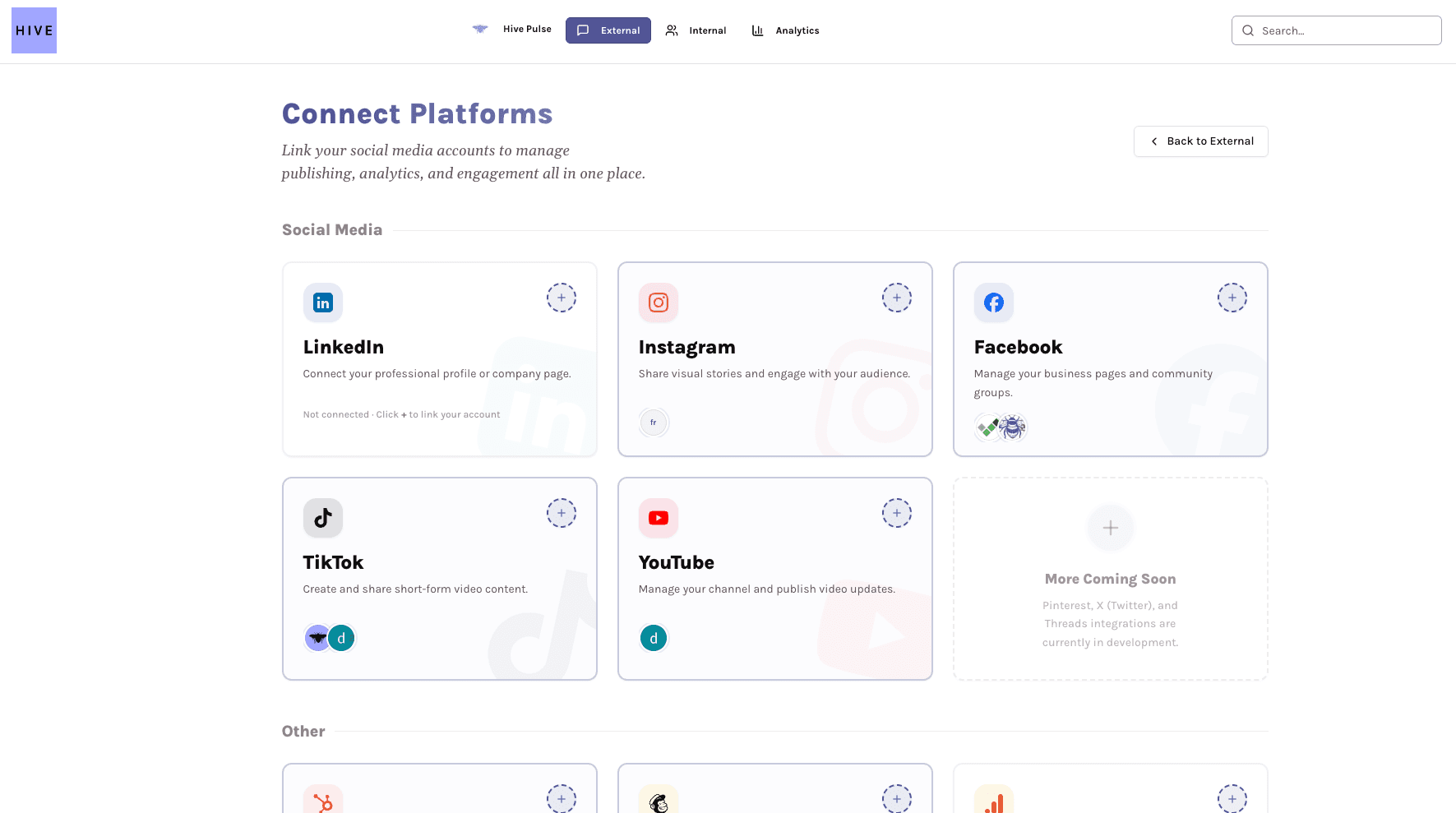Add Mailchimp account with plus icon
Screen dimensions: 1456x813
pyautogui.click(x=897, y=799)
